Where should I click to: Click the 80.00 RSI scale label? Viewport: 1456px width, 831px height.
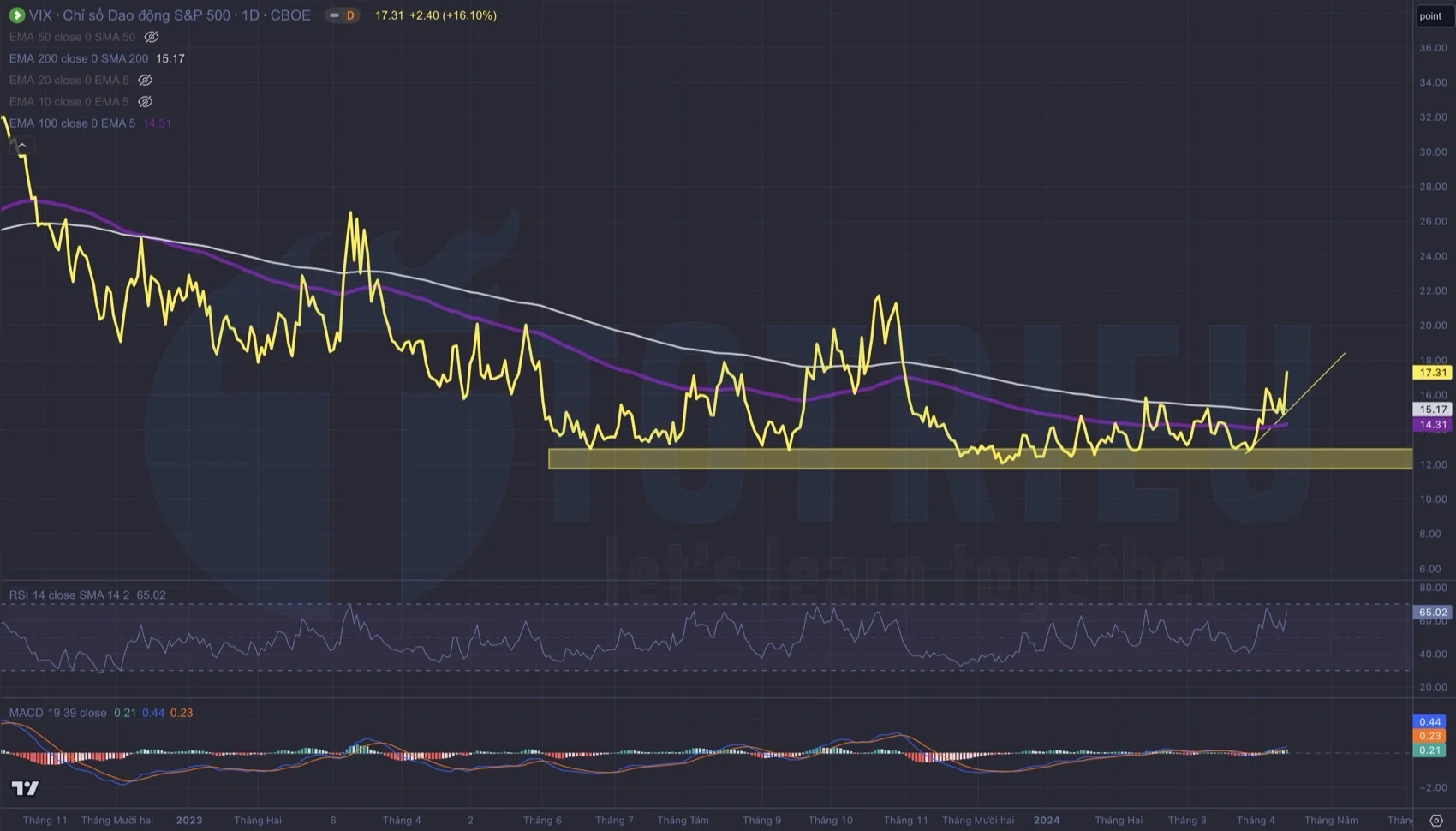1433,588
